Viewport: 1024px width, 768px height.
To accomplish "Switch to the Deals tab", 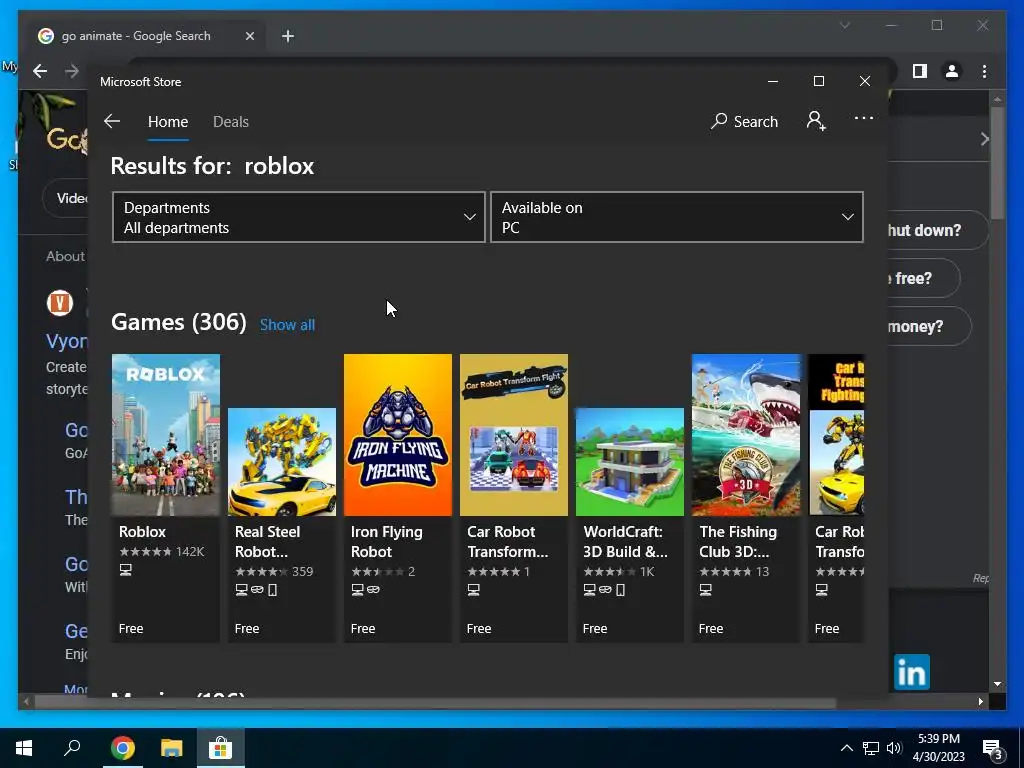I will [231, 122].
